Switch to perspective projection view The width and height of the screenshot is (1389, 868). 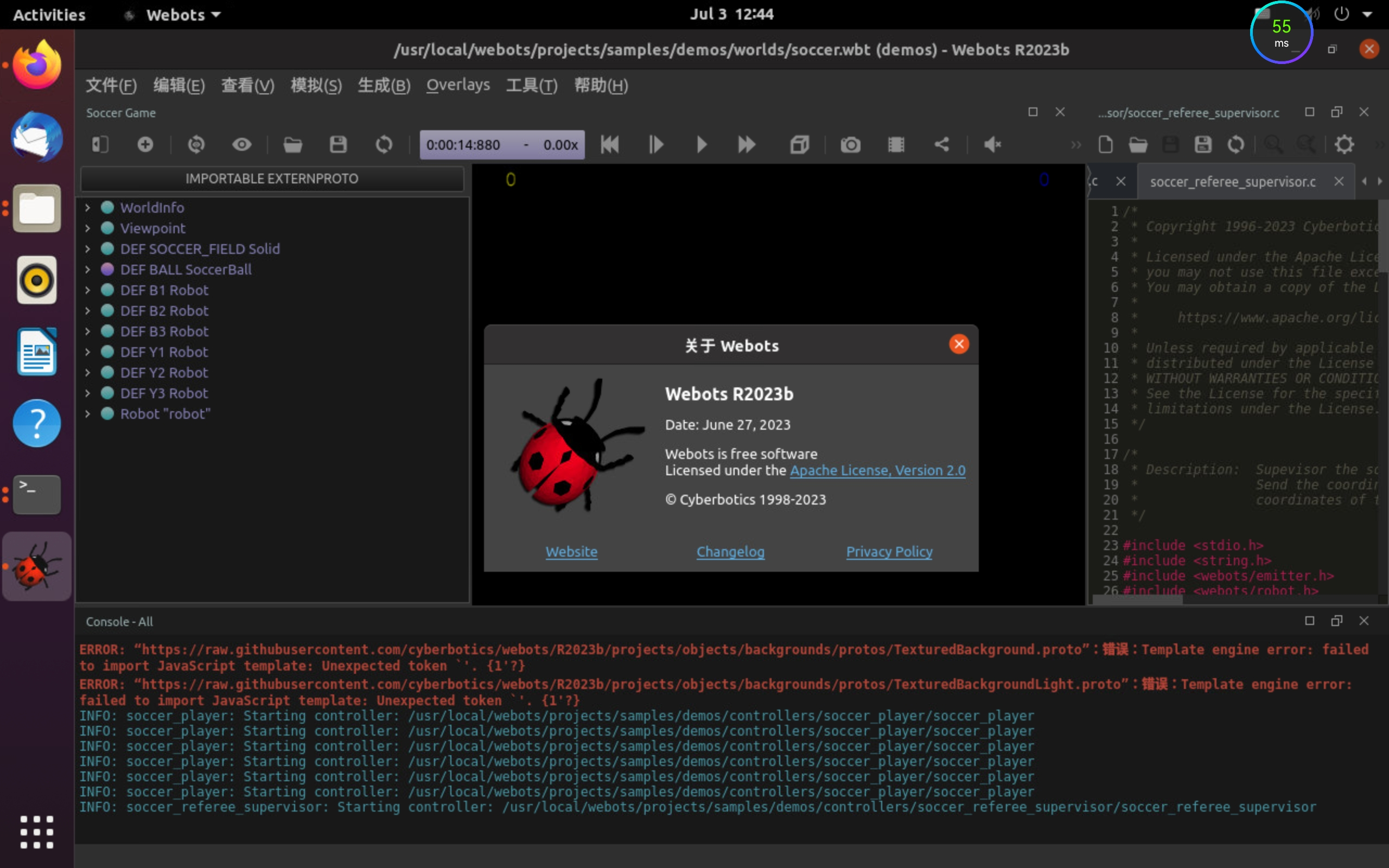pyautogui.click(x=799, y=145)
